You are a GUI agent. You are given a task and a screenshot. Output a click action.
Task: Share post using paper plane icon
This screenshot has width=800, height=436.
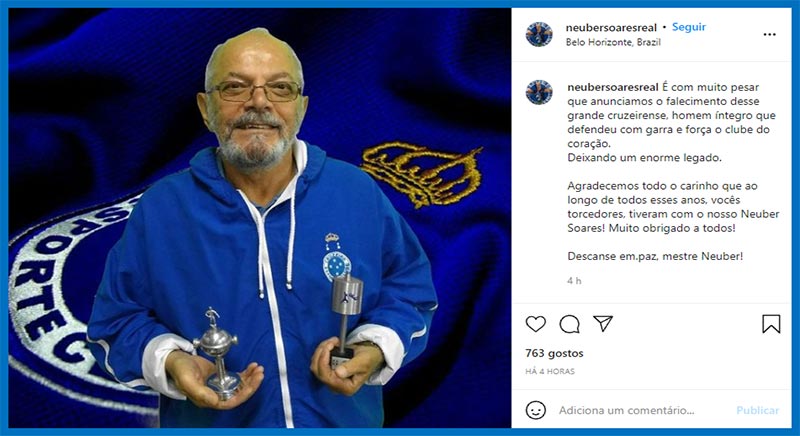pos(603,323)
